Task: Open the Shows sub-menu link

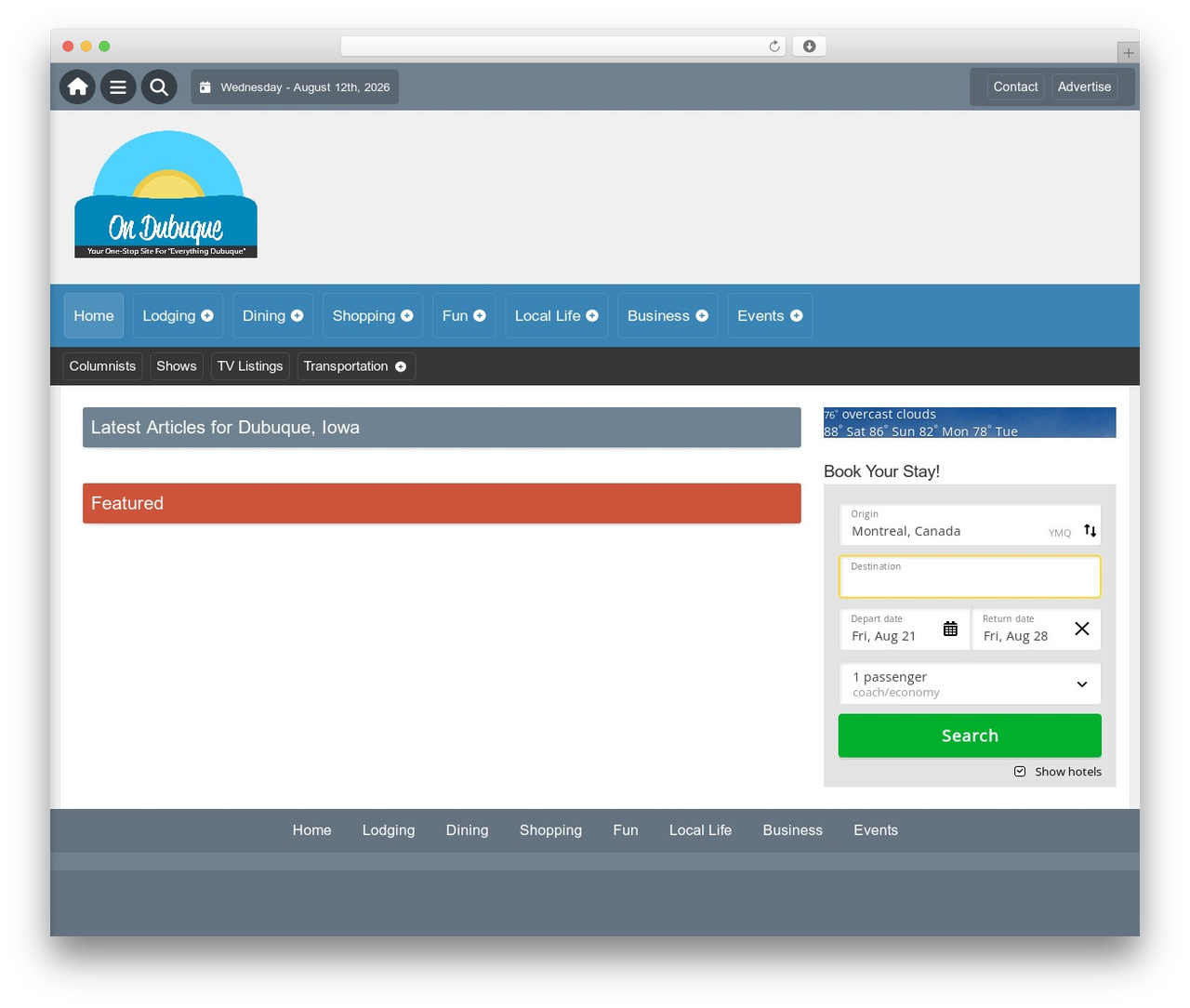Action: pyautogui.click(x=177, y=366)
